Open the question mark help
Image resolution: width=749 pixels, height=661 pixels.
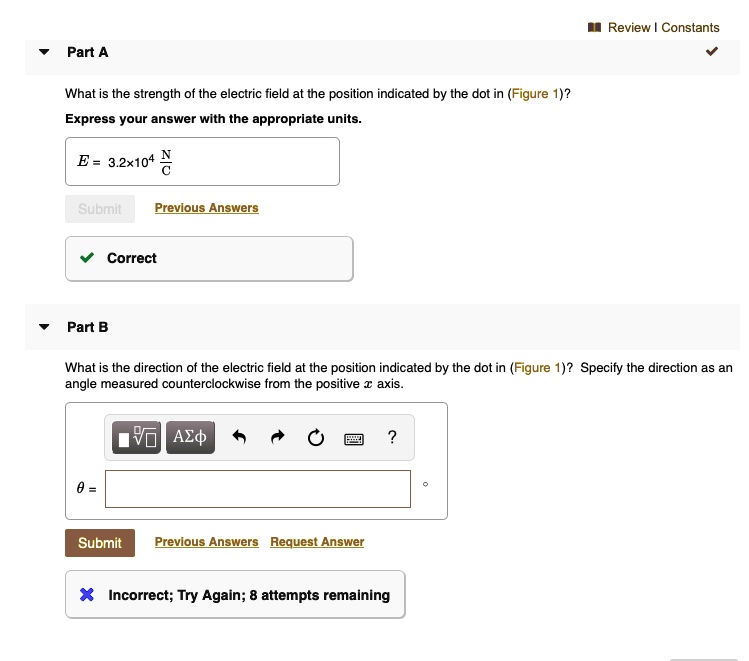point(392,437)
